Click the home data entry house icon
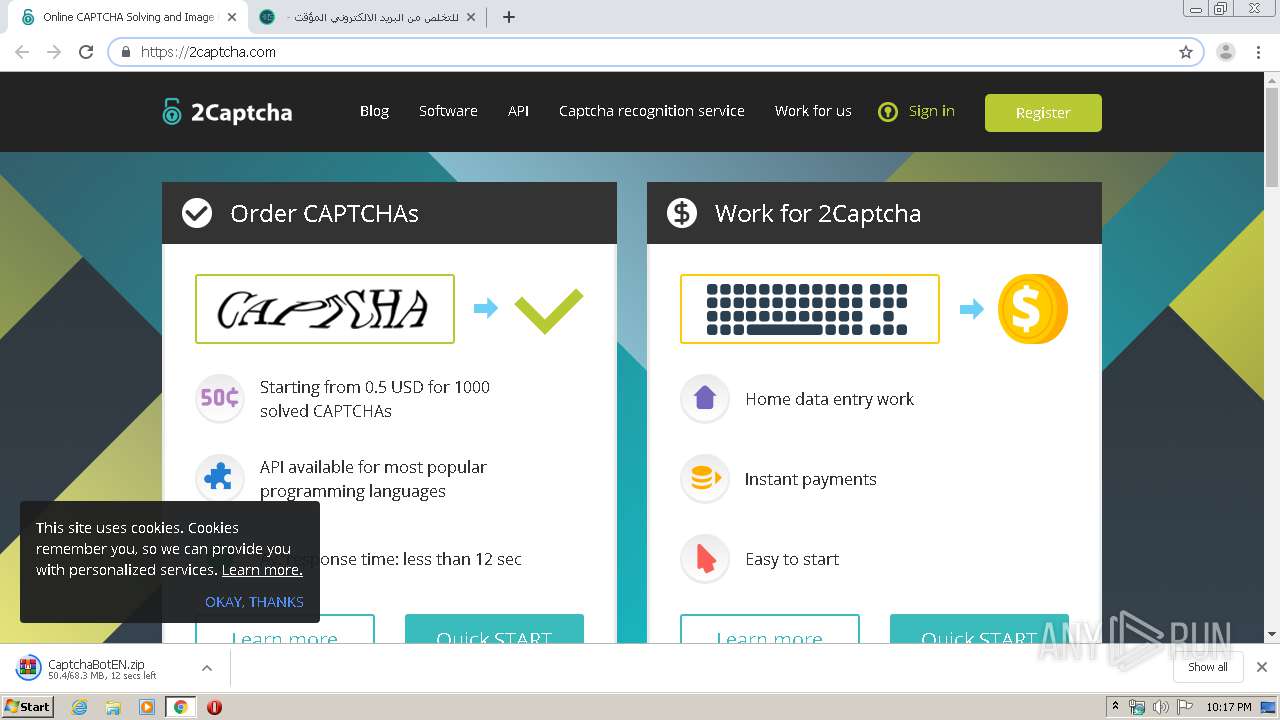 click(705, 398)
